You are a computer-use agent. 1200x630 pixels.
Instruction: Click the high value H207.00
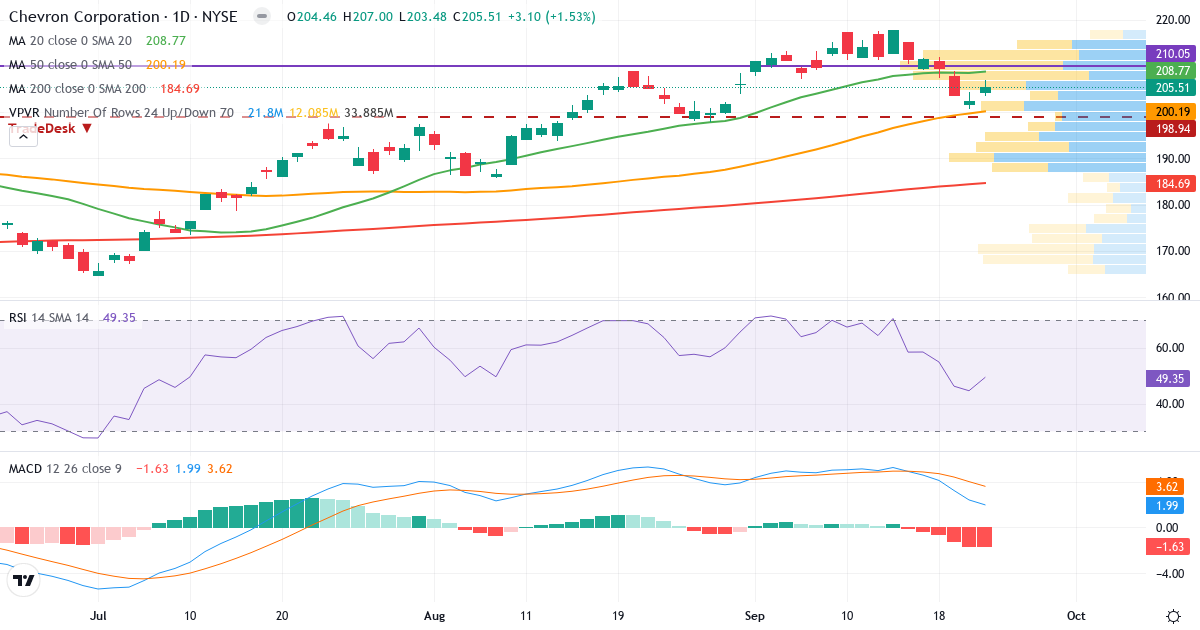tap(367, 17)
